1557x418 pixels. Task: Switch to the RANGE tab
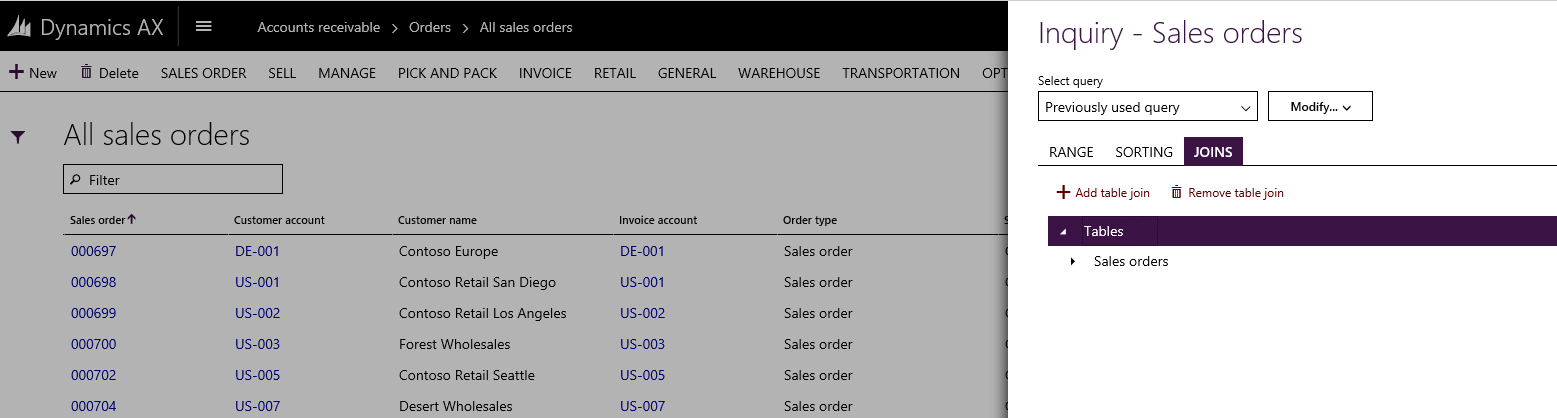pyautogui.click(x=1071, y=152)
